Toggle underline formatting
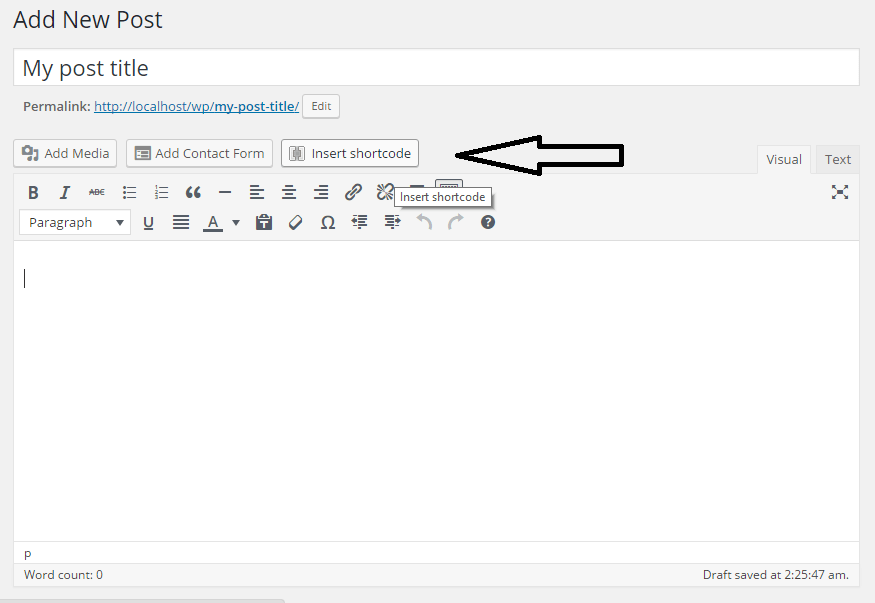 click(x=148, y=222)
